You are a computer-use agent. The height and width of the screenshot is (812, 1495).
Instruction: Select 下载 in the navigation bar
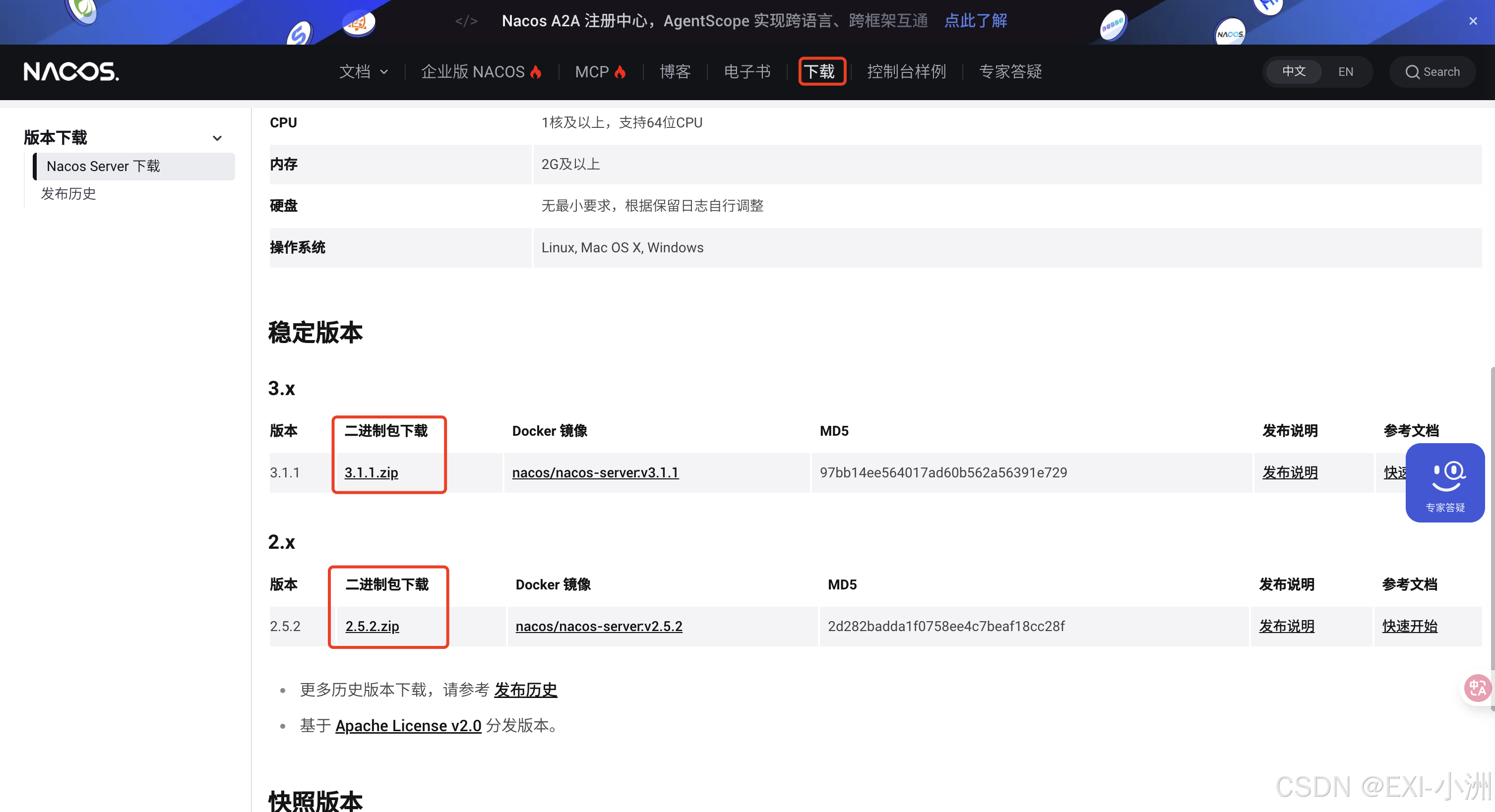pyautogui.click(x=819, y=72)
